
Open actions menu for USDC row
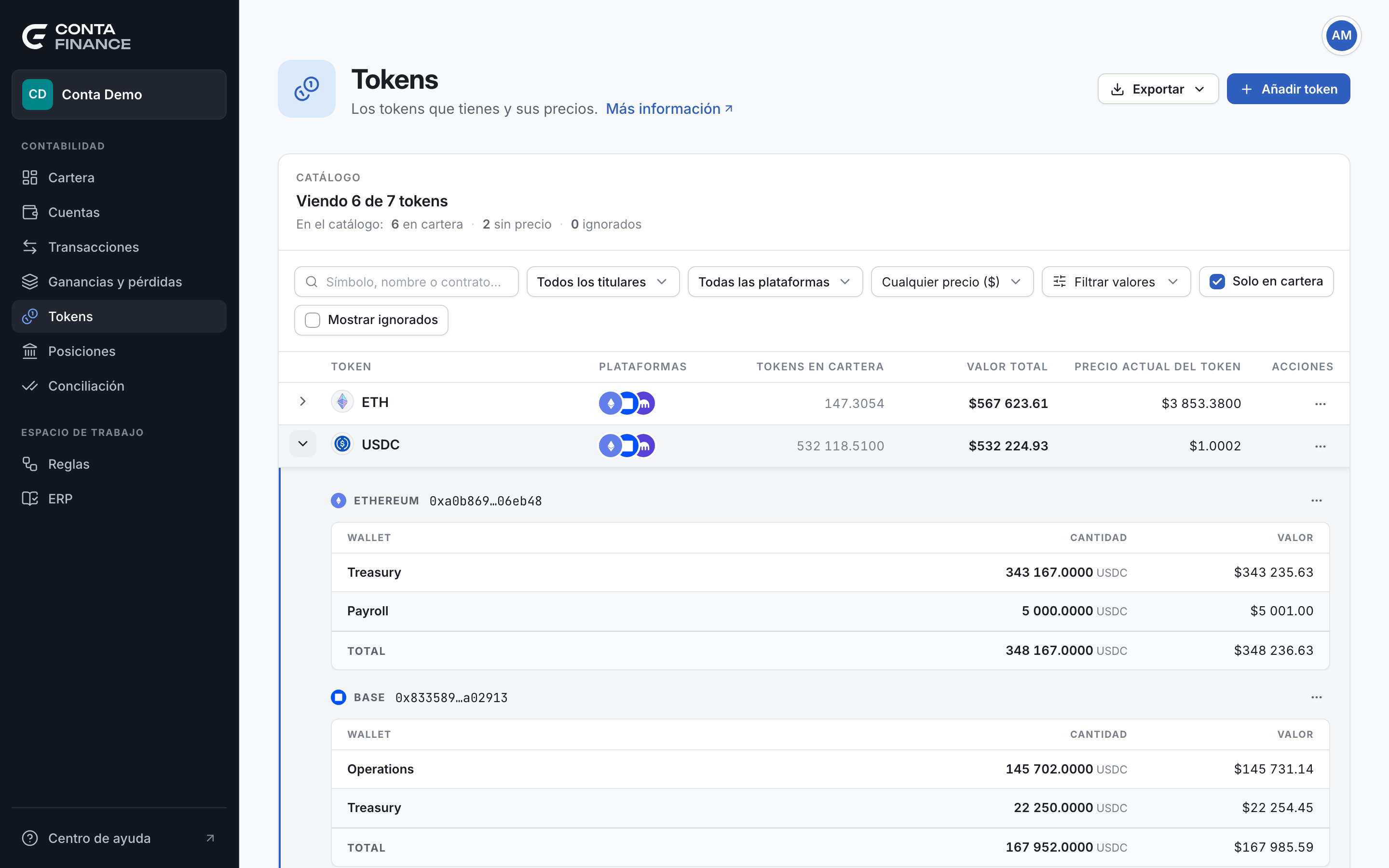1320,446
